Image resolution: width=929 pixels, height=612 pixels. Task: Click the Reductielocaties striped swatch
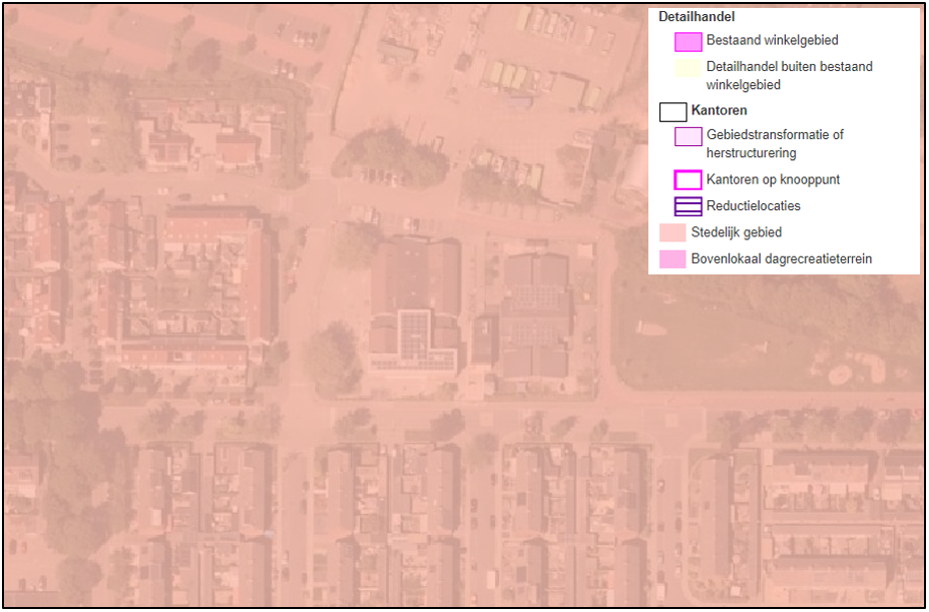click(x=688, y=206)
